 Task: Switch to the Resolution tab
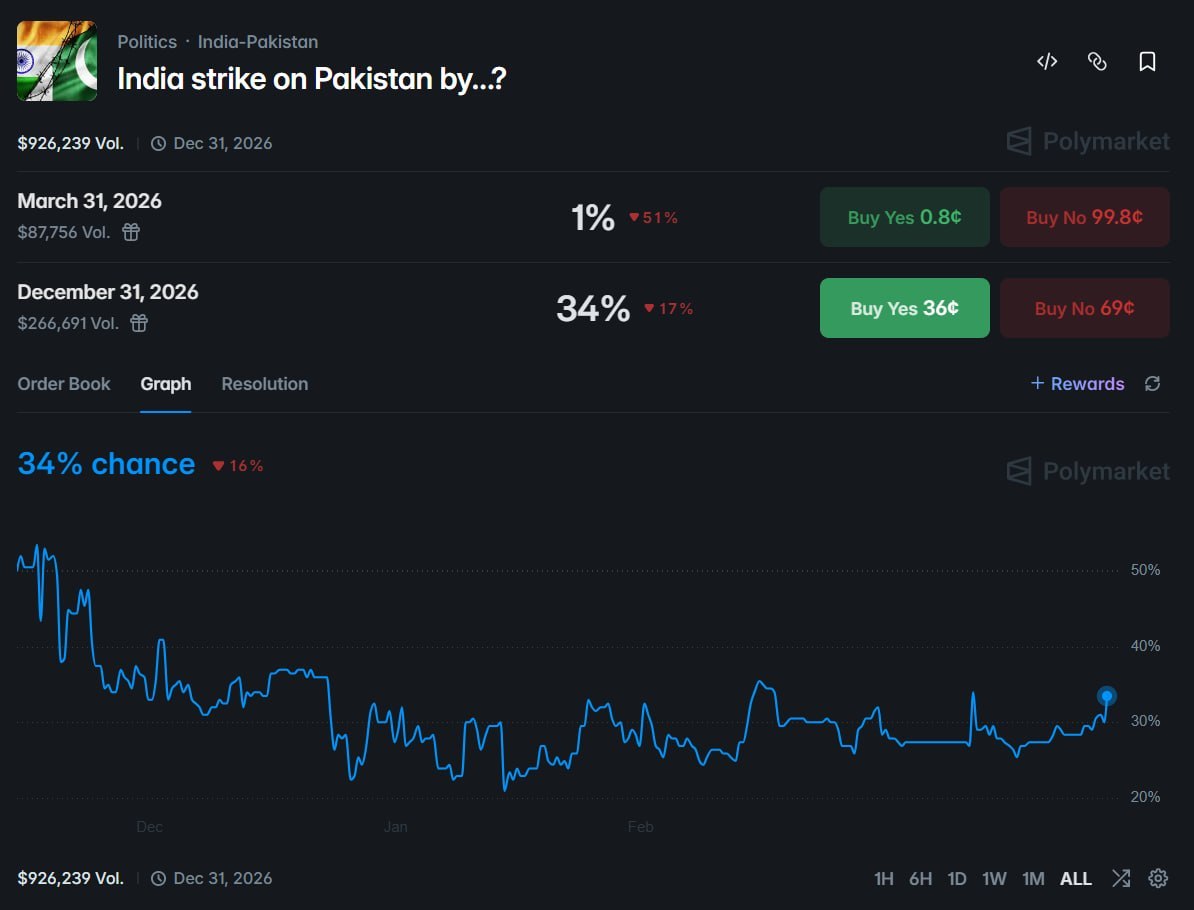tap(265, 384)
